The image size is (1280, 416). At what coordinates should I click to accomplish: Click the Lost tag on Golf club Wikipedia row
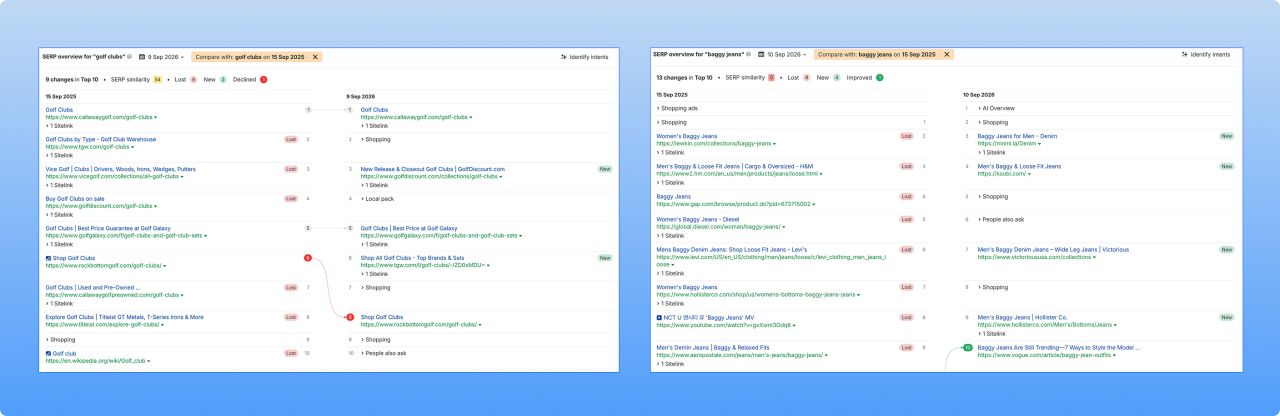[x=291, y=353]
